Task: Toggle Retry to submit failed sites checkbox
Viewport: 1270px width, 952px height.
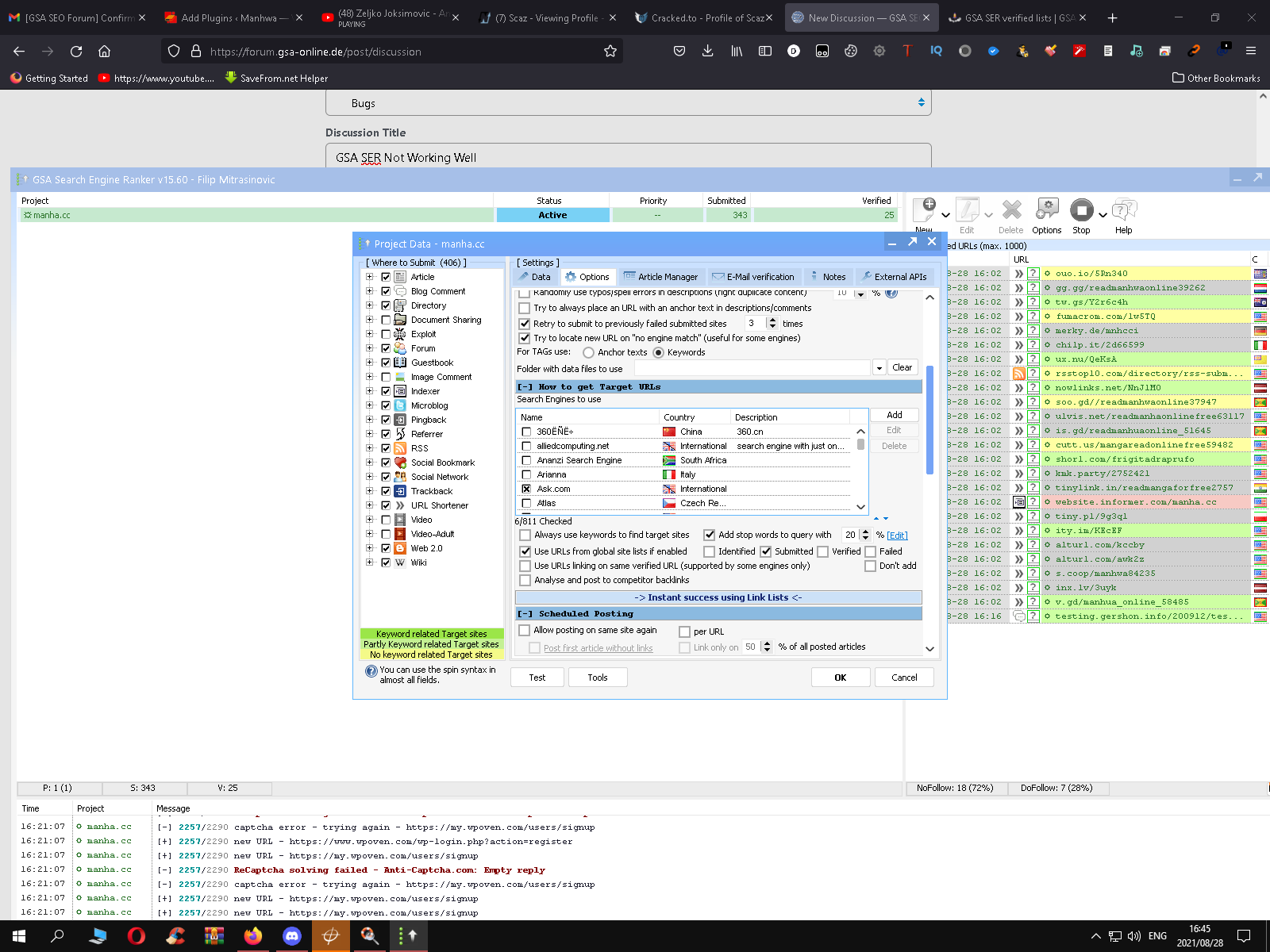Action: pos(525,324)
